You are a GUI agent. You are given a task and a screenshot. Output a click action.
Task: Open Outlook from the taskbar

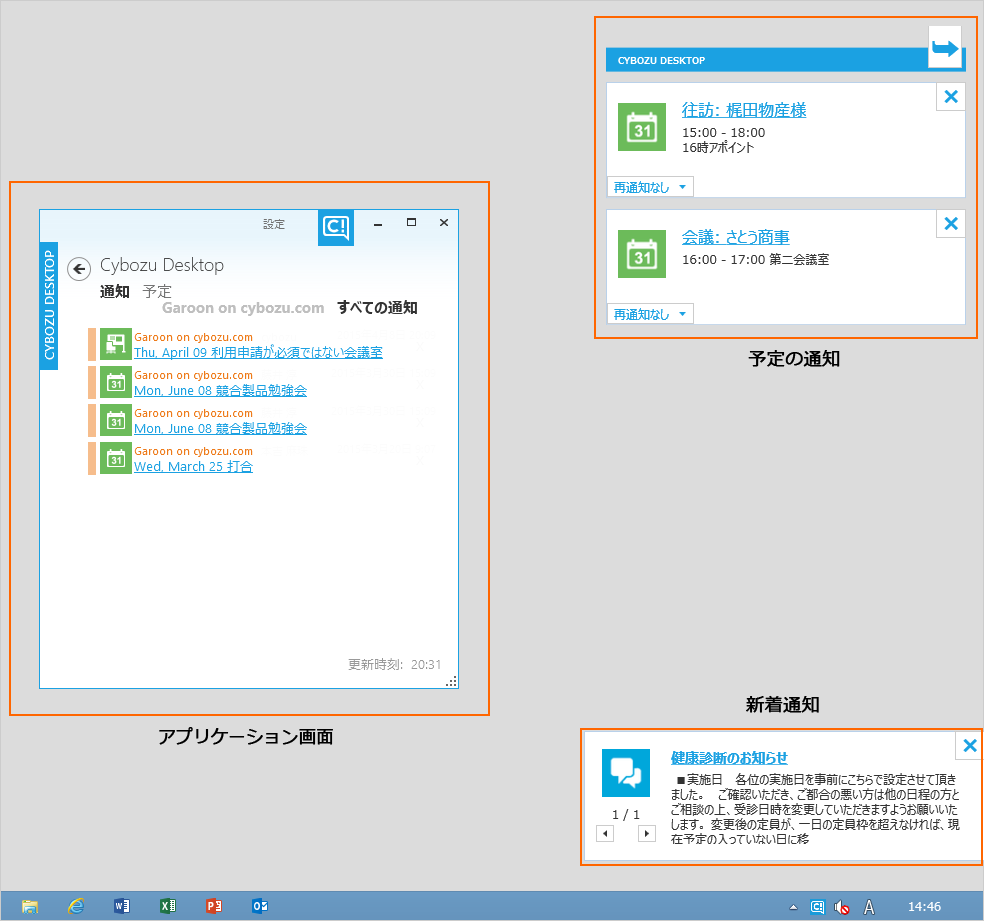(260, 906)
